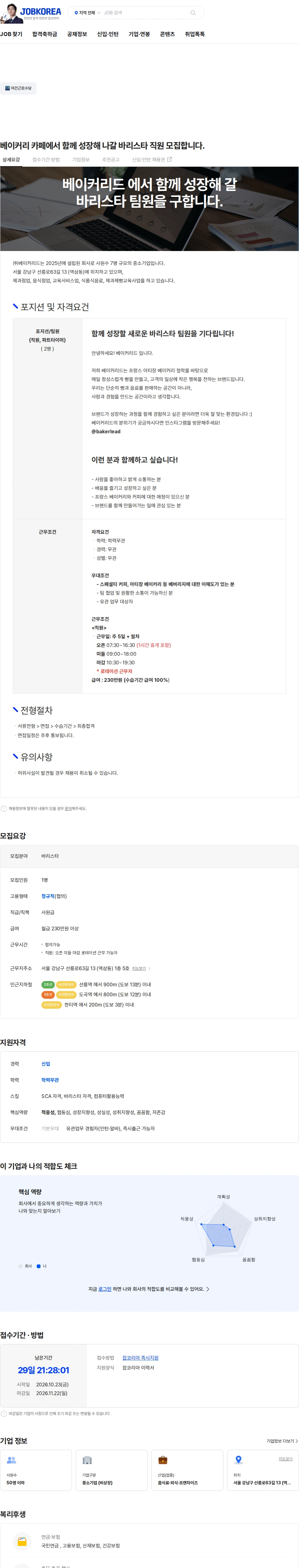Click the employees people icon on 사원수 card
The image size is (299, 1568).
(12, 1460)
